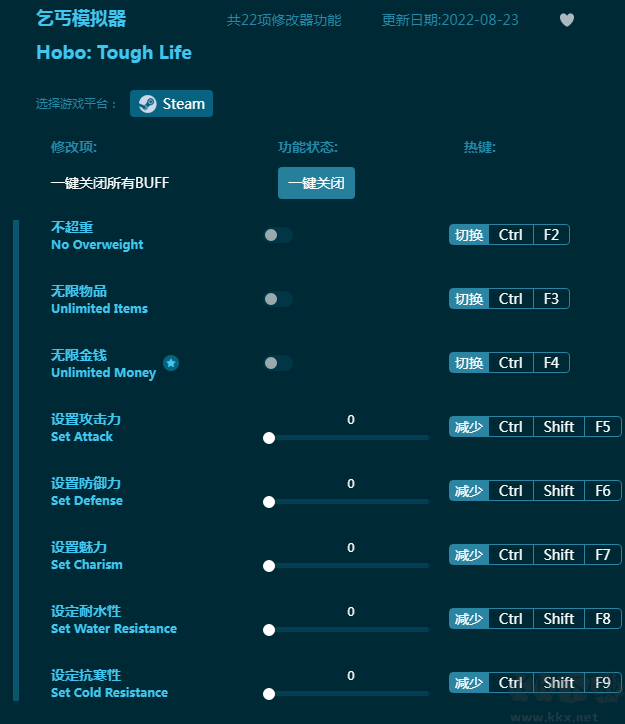The width and height of the screenshot is (625, 724).
Task: Click the F5 key in Set Attack hotkey
Action: click(x=602, y=427)
